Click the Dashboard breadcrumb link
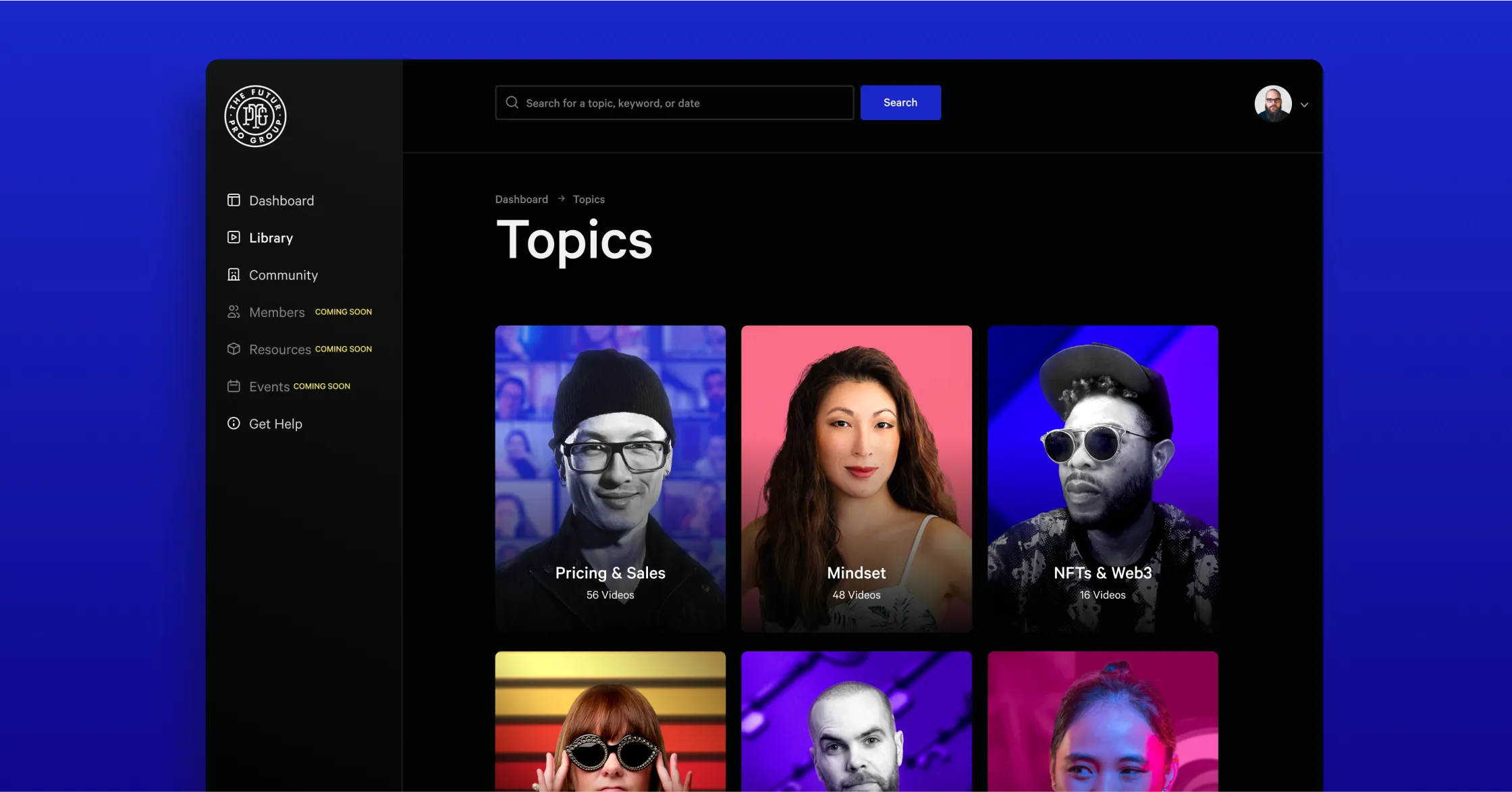1512x792 pixels. pos(521,199)
